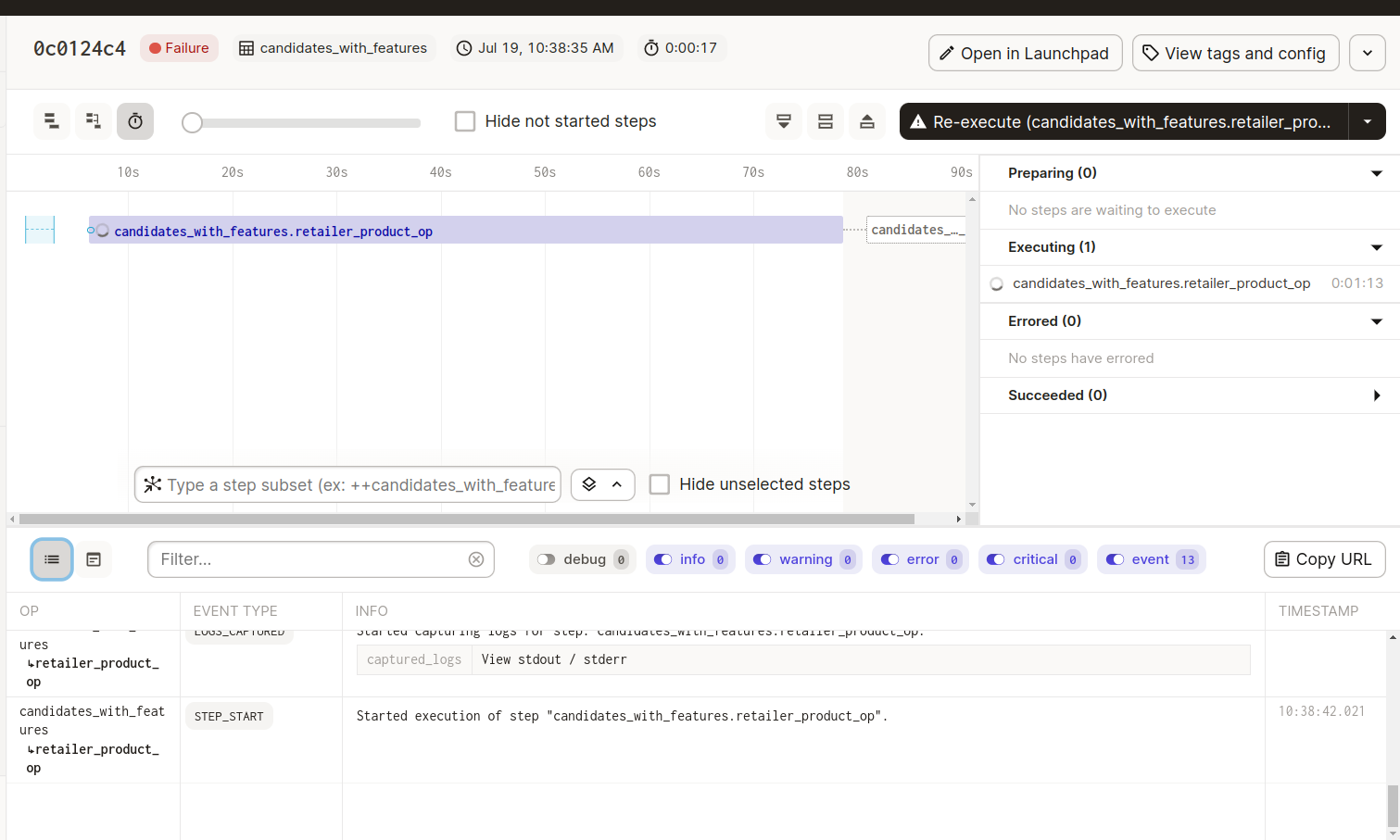Collapse the Executing steps section
The width and height of the screenshot is (1400, 840).
(x=1377, y=246)
